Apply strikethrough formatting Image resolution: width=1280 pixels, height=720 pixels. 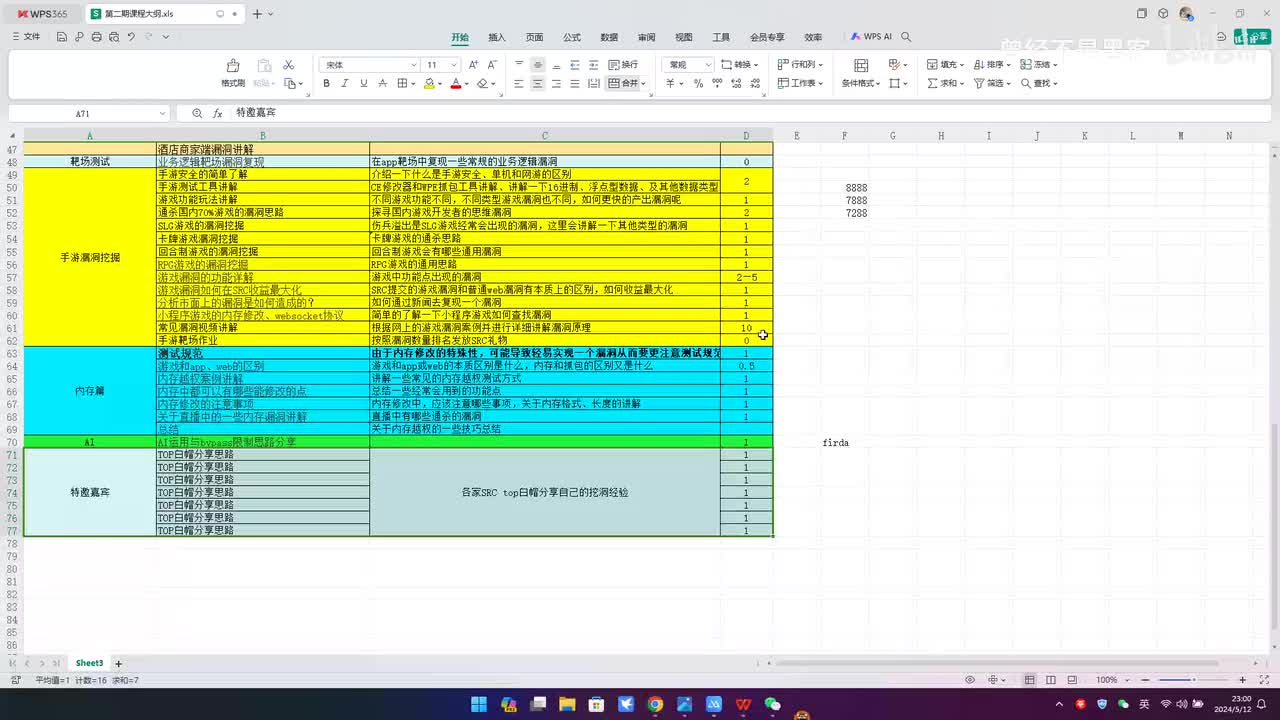[382, 83]
